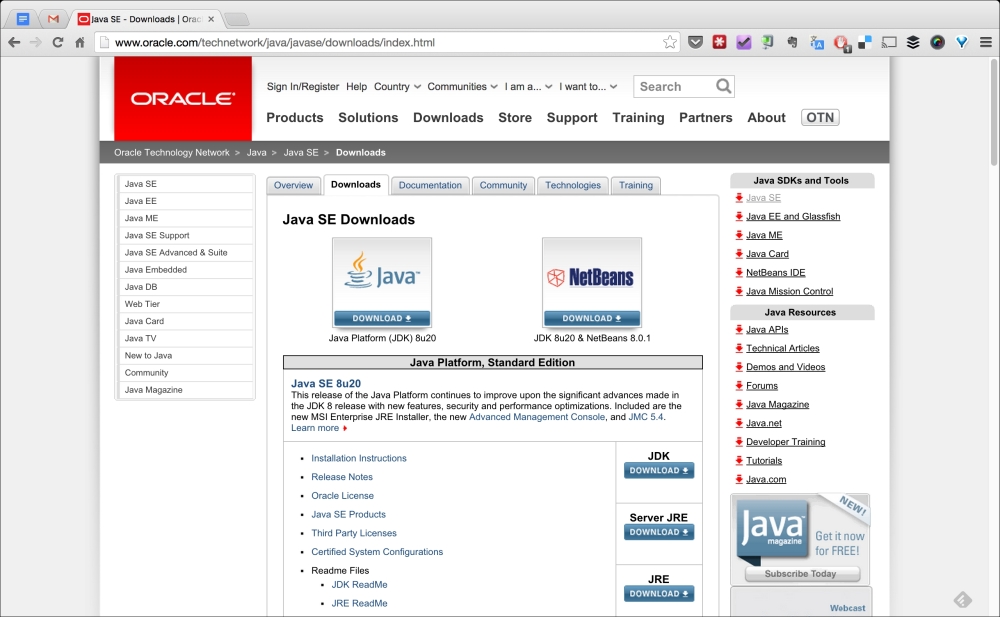The width and height of the screenshot is (1000, 617).
Task: Open the Oracle License link
Action: tap(342, 496)
